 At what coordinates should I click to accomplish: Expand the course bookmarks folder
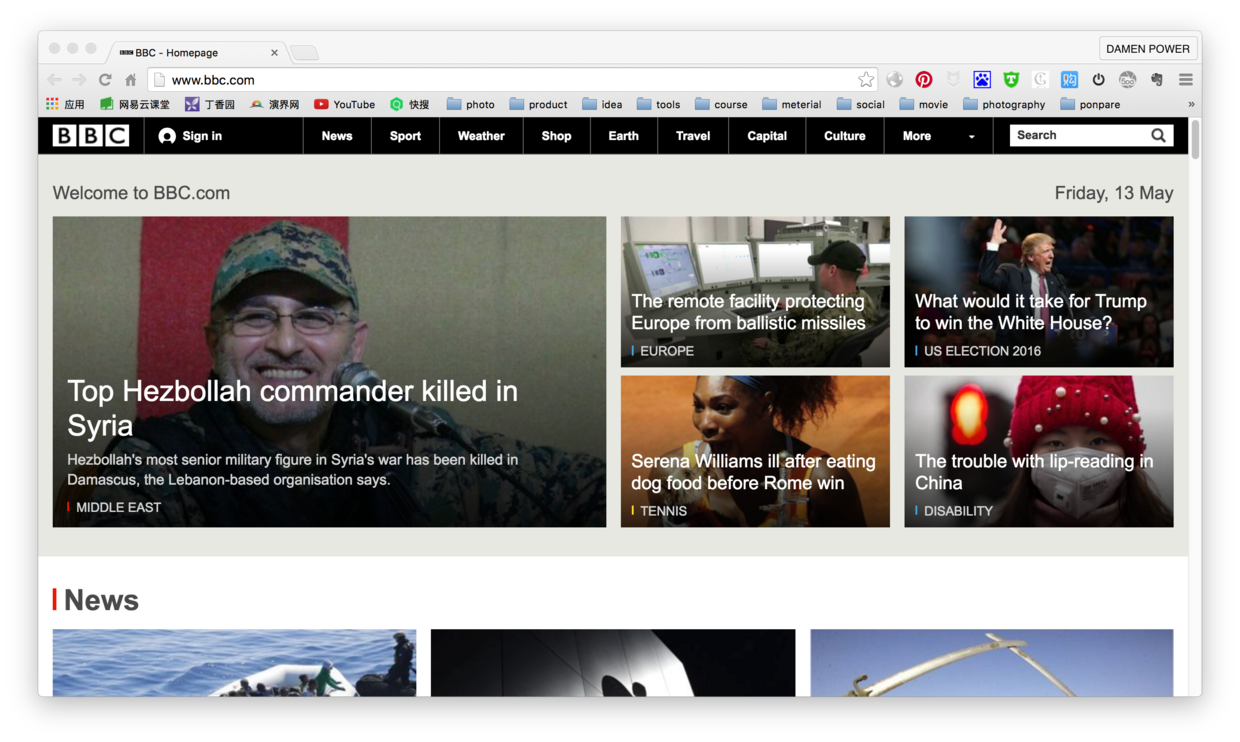coord(721,104)
